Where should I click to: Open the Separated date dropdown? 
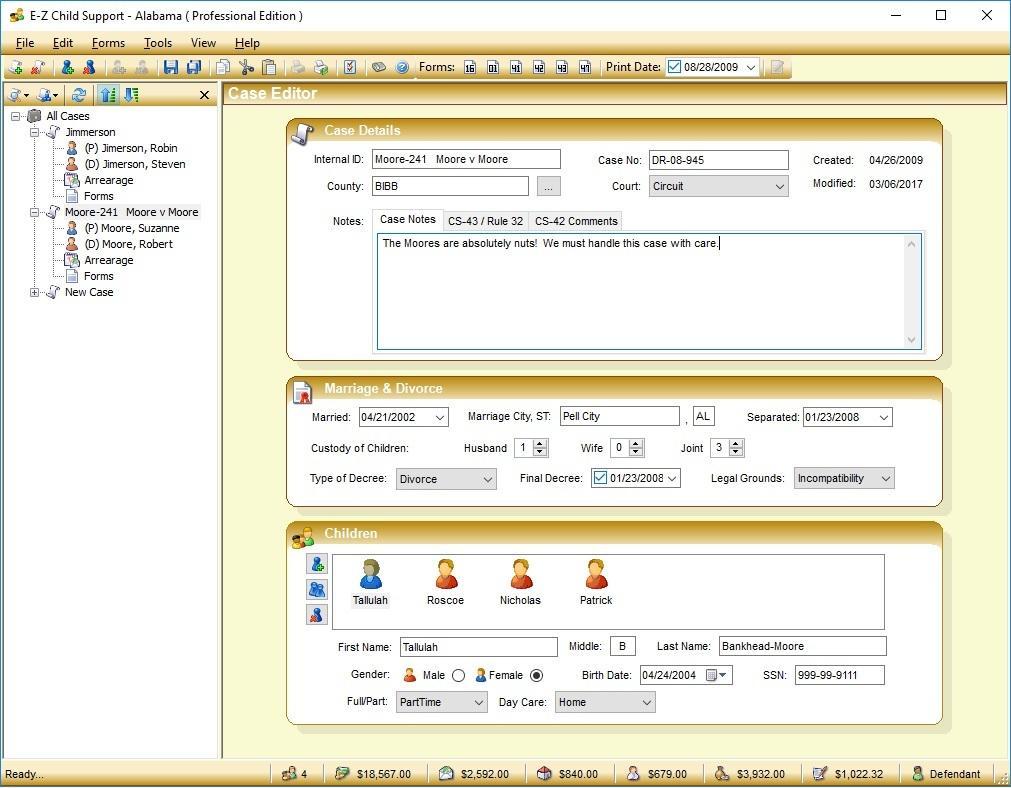click(884, 417)
